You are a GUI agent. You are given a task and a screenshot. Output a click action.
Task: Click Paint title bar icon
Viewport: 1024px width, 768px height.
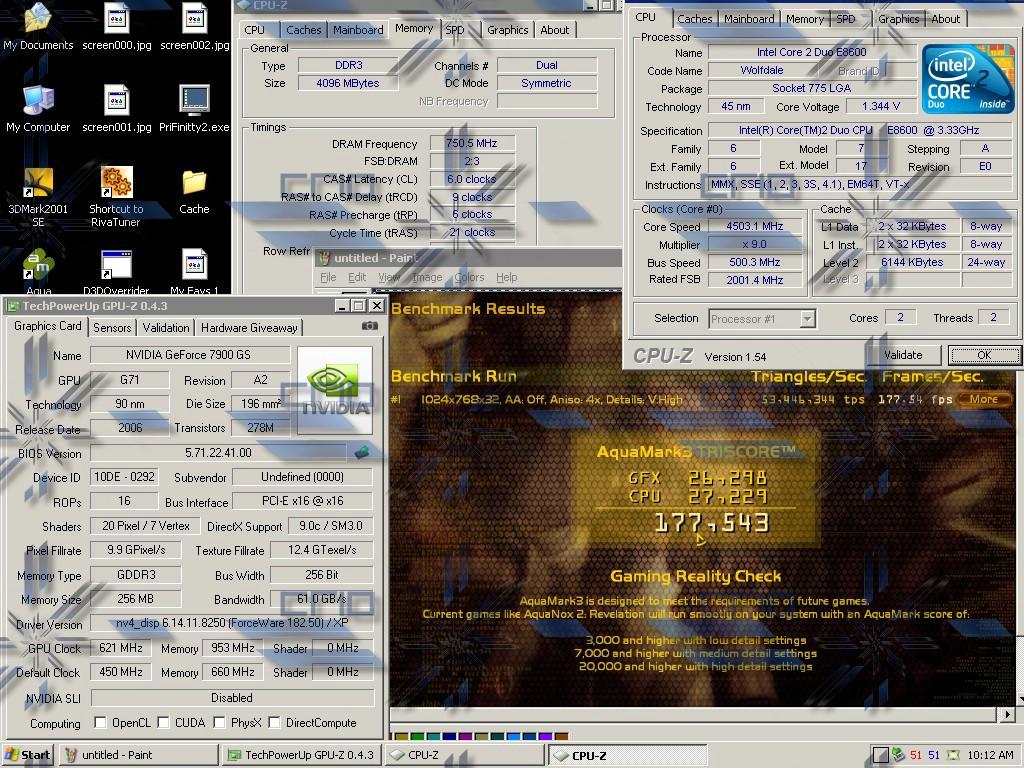tap(325, 257)
